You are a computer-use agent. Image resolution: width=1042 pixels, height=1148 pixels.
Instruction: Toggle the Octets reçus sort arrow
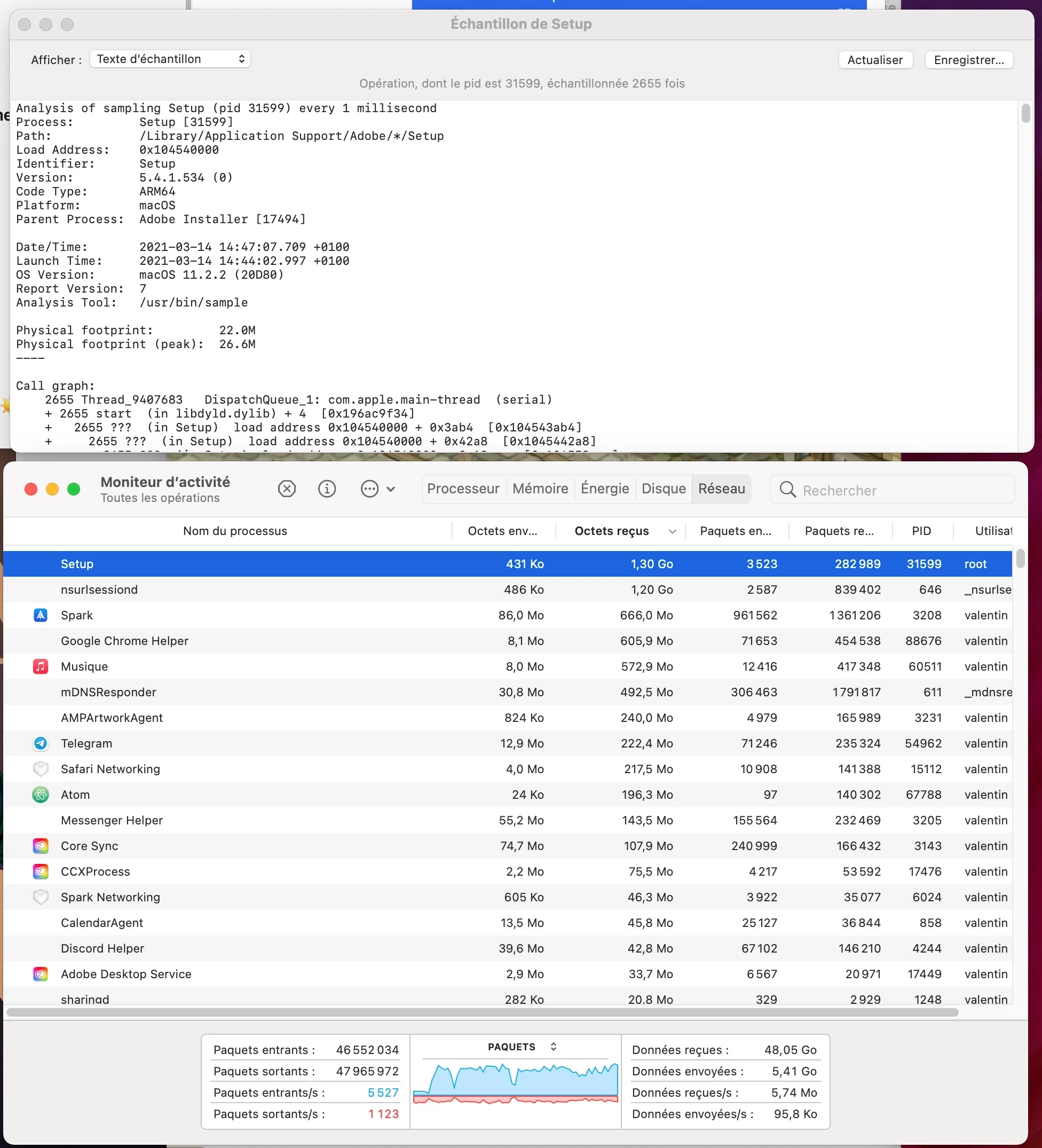(673, 531)
